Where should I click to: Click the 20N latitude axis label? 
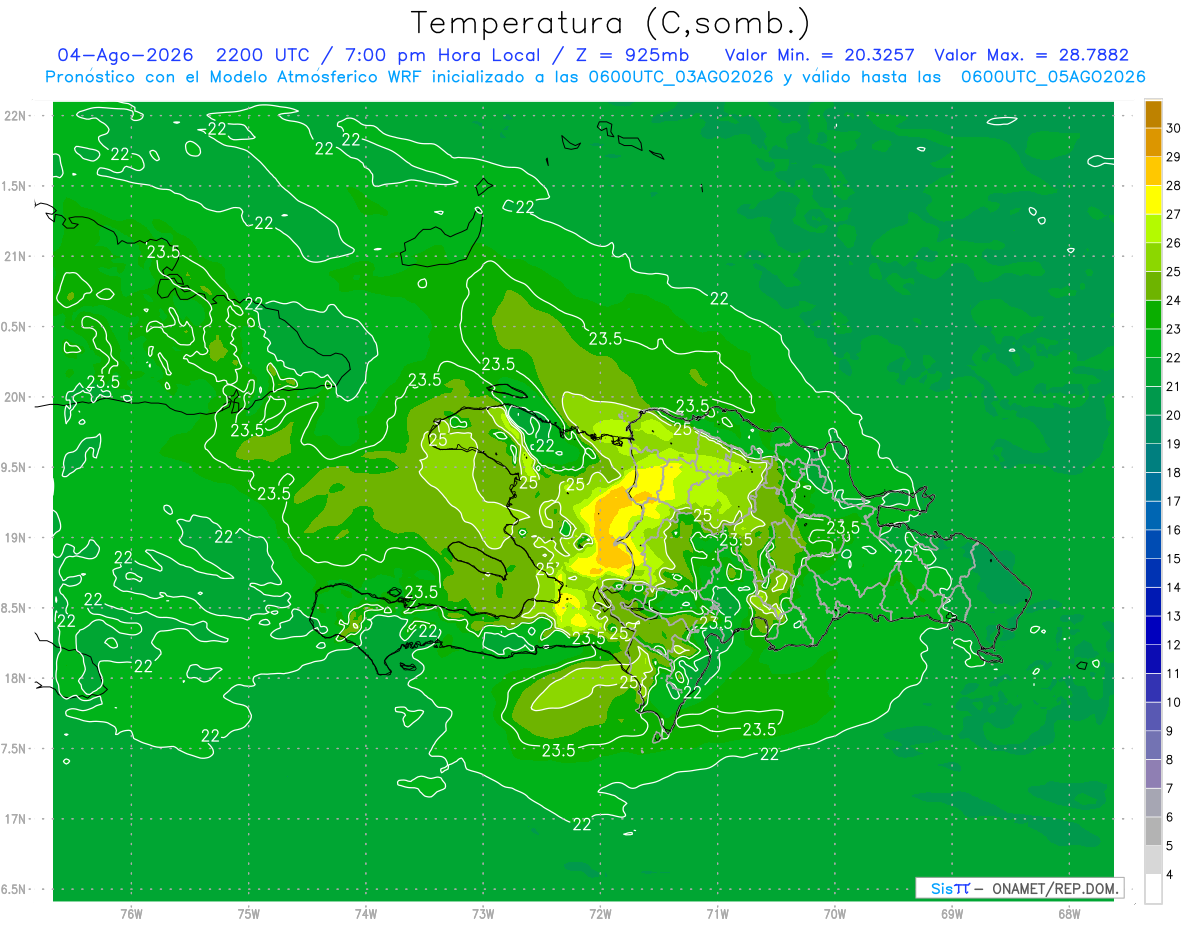click(x=15, y=397)
